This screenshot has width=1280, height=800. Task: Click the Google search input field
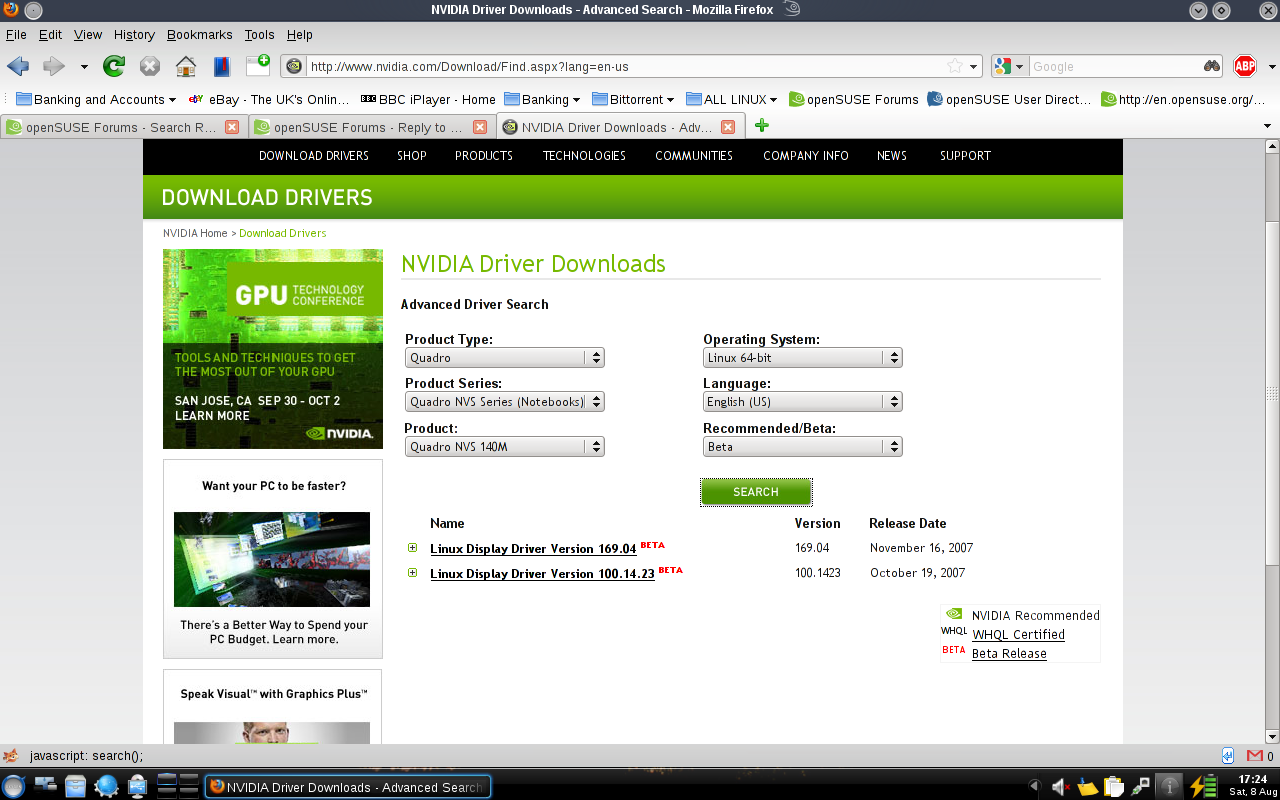(x=1114, y=67)
